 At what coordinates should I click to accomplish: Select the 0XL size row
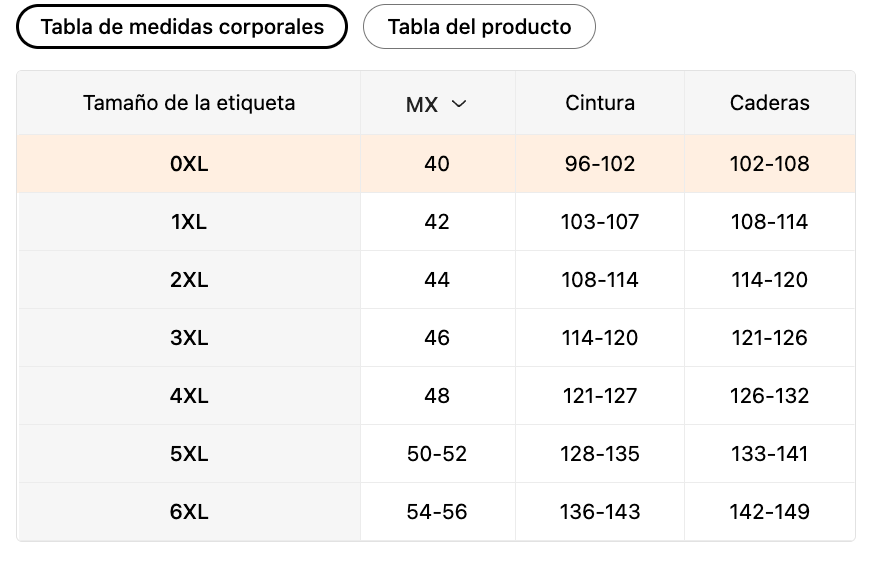tap(189, 164)
